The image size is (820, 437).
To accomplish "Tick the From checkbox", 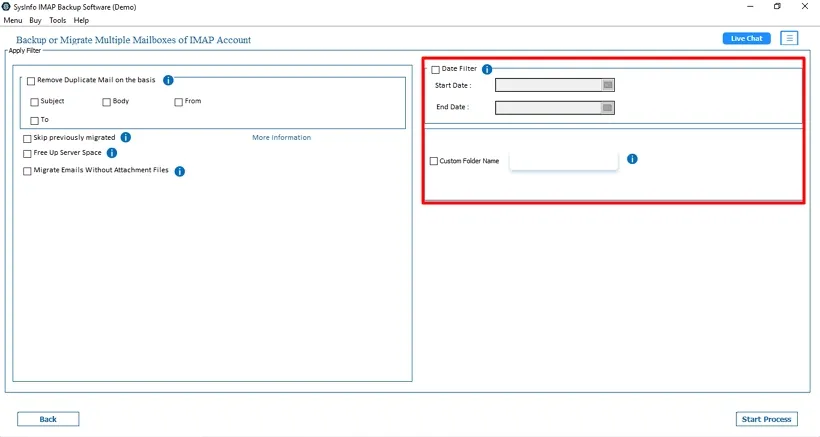I will point(179,102).
